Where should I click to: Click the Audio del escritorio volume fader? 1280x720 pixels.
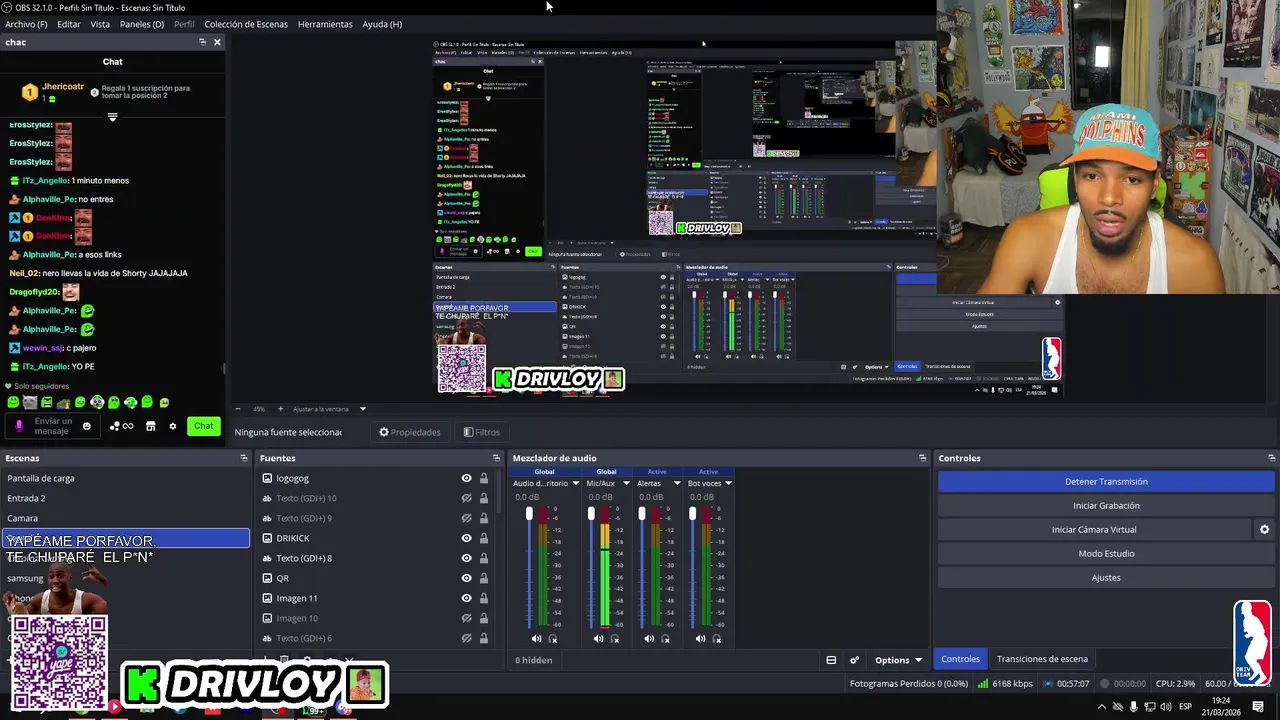coord(529,514)
